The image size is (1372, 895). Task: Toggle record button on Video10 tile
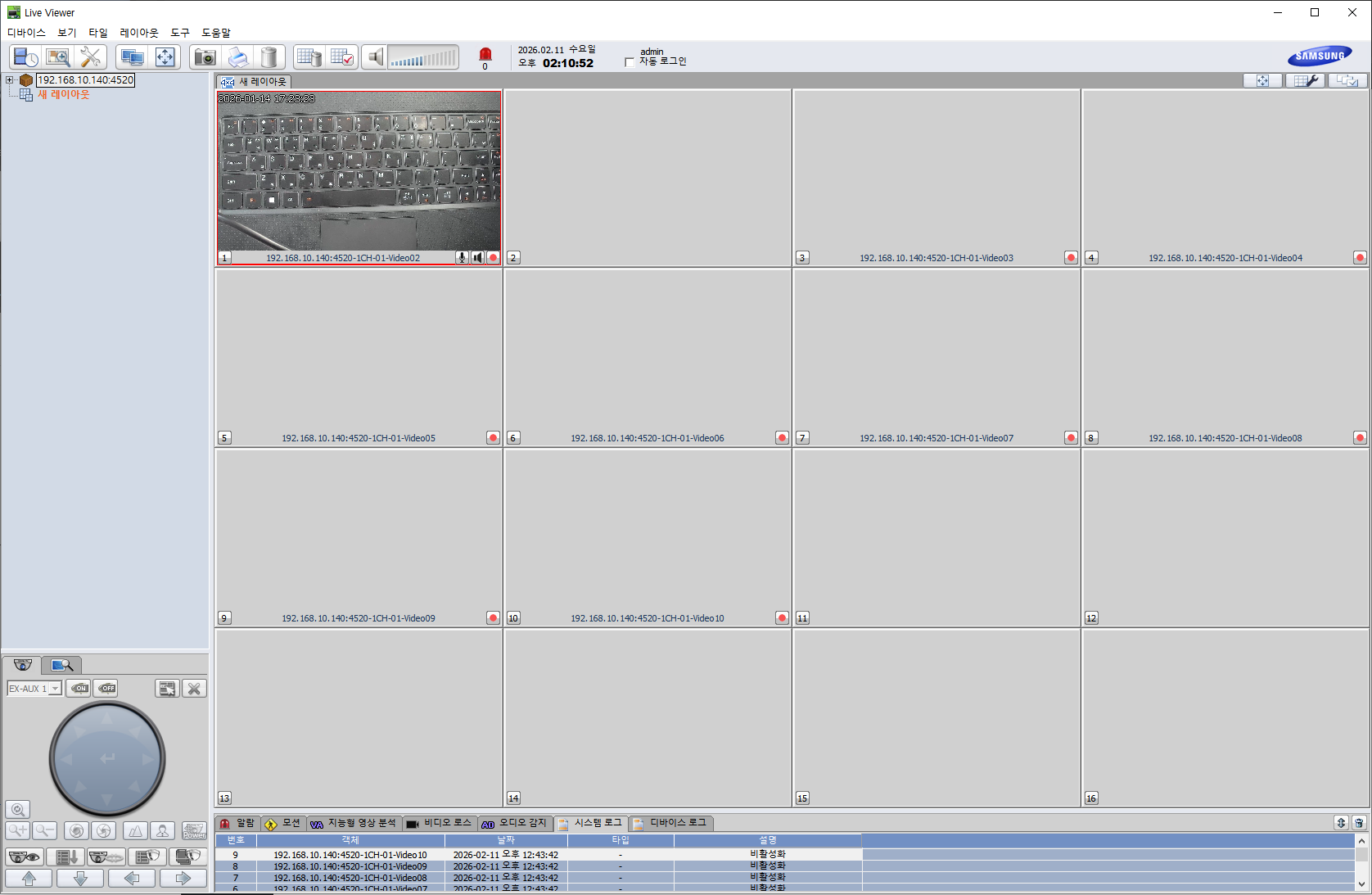[782, 618]
